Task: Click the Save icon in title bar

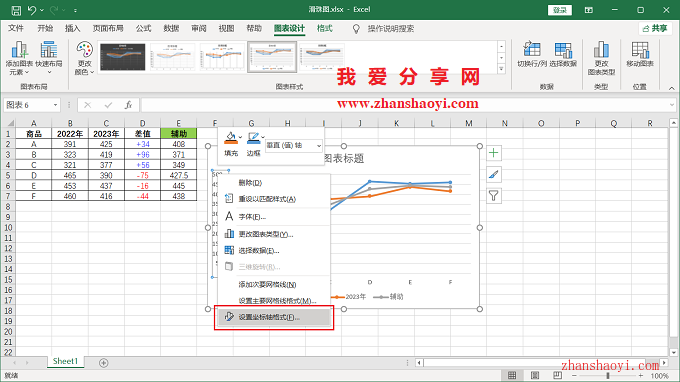Action: tap(16, 10)
